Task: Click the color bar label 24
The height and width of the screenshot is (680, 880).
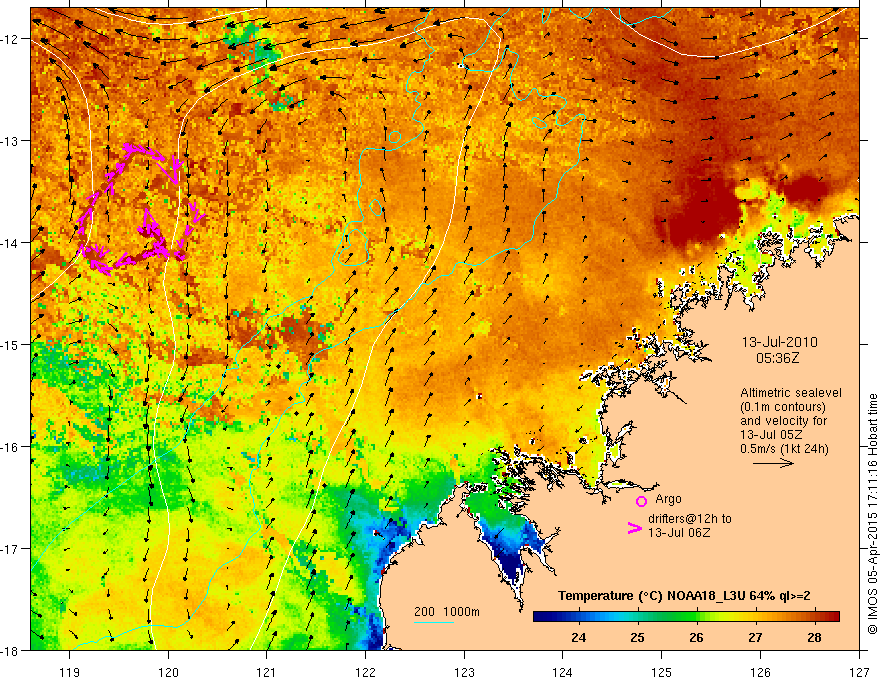Action: (579, 637)
